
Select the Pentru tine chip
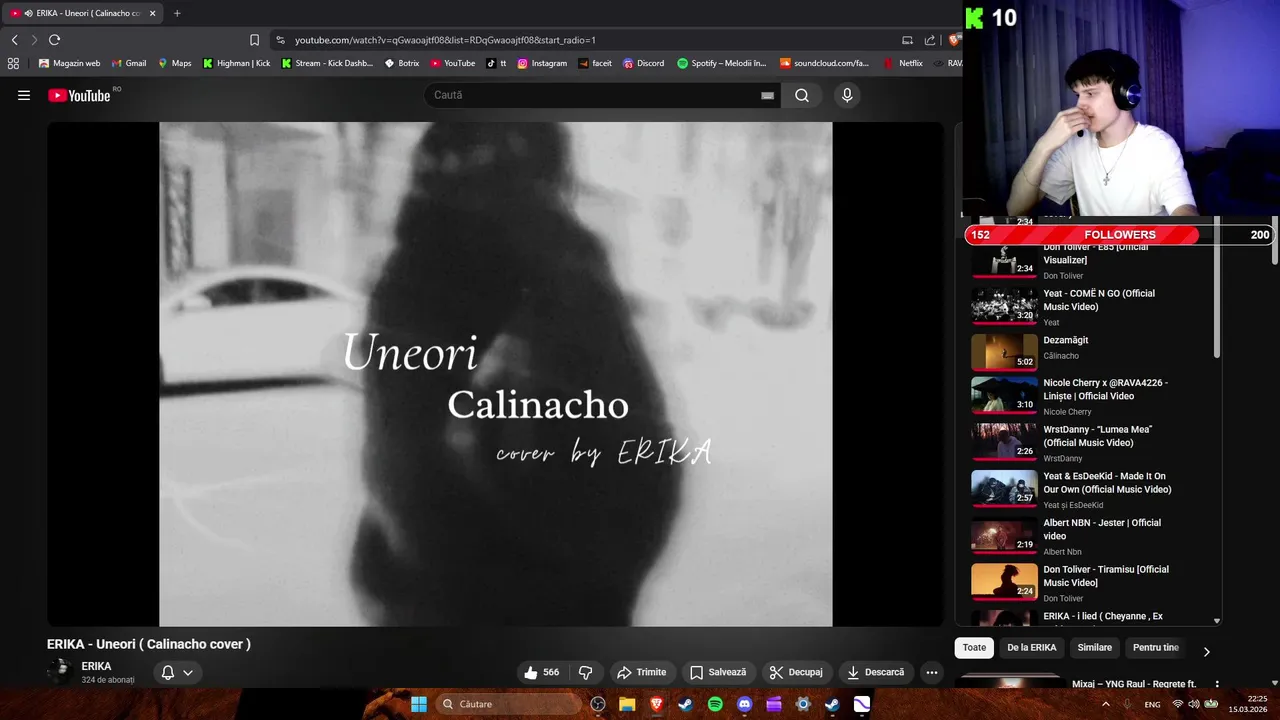(x=1155, y=648)
